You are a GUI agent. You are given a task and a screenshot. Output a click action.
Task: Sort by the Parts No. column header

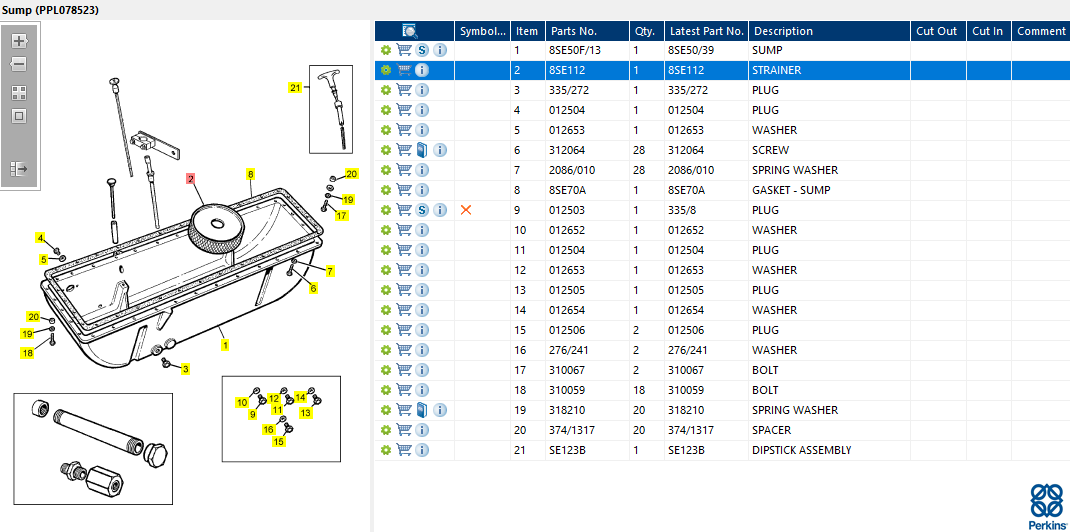[x=573, y=31]
